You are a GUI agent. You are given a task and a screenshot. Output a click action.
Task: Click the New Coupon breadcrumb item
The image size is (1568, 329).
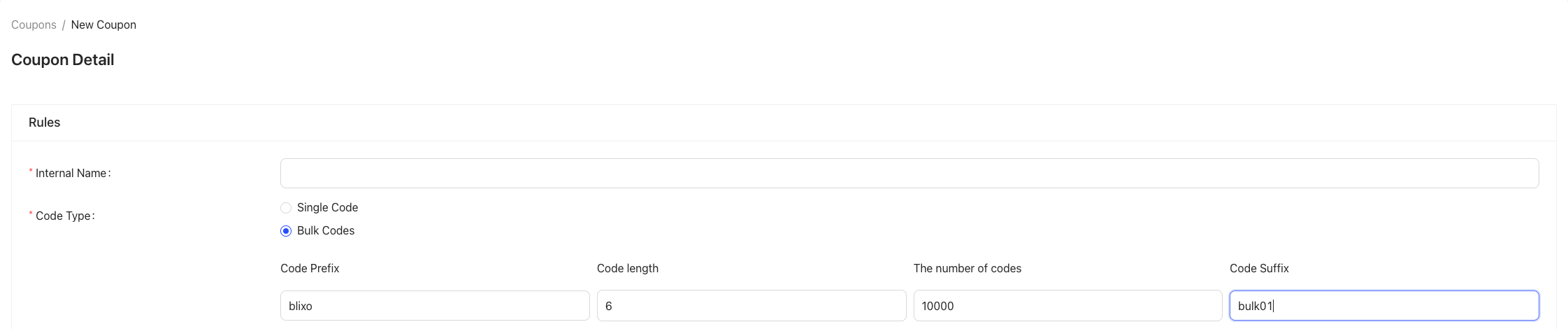click(103, 25)
